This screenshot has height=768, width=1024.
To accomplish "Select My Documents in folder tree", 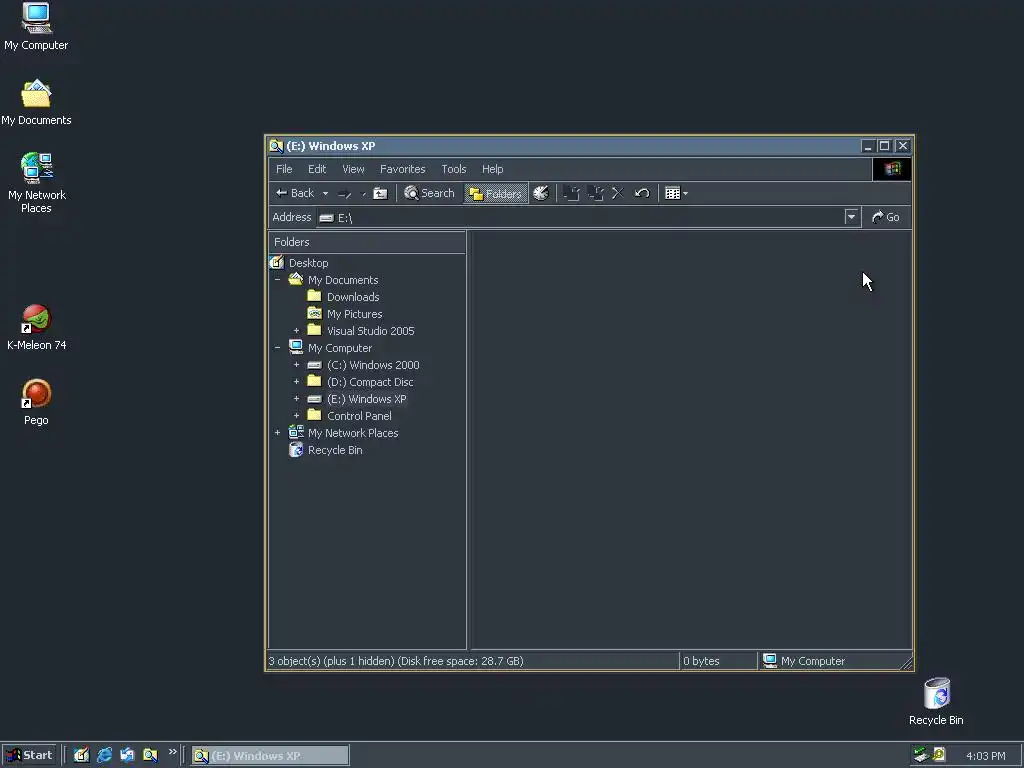I will pyautogui.click(x=343, y=280).
